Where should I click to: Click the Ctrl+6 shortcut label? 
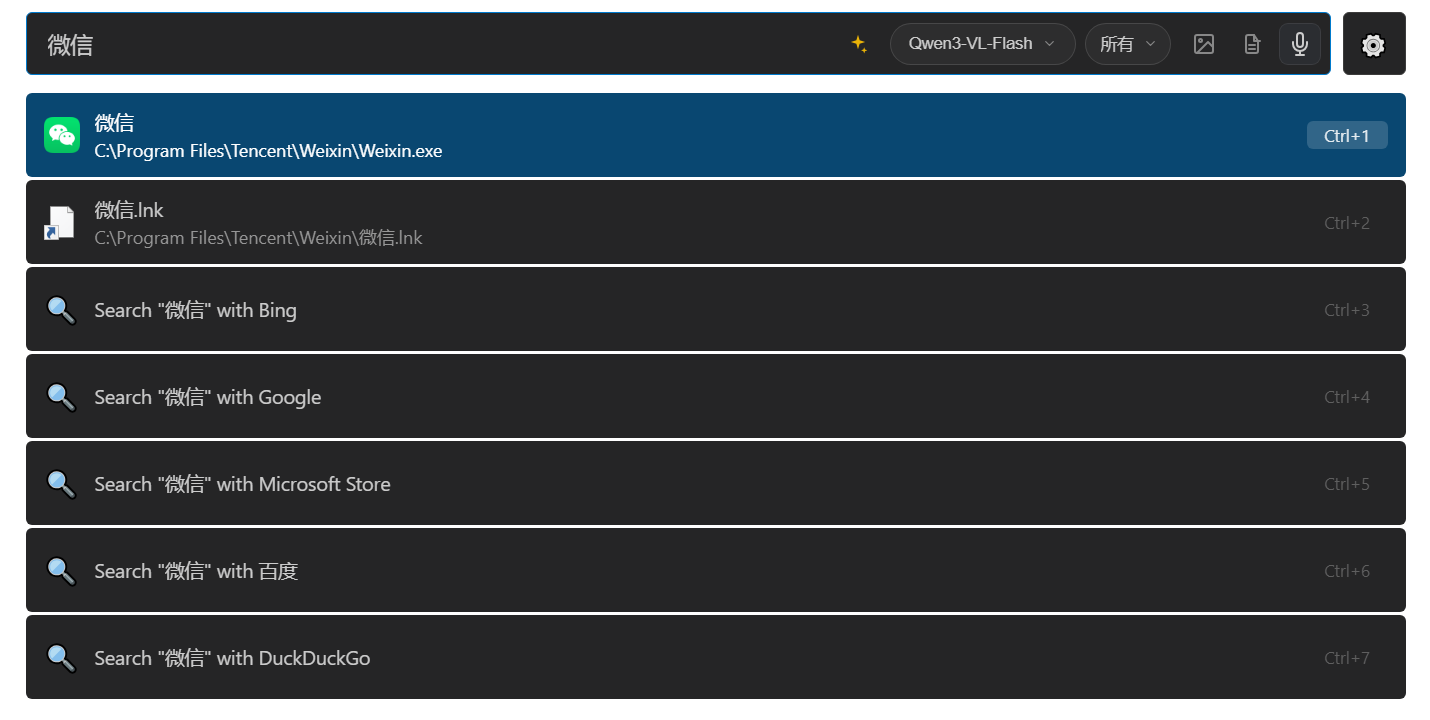click(1347, 571)
